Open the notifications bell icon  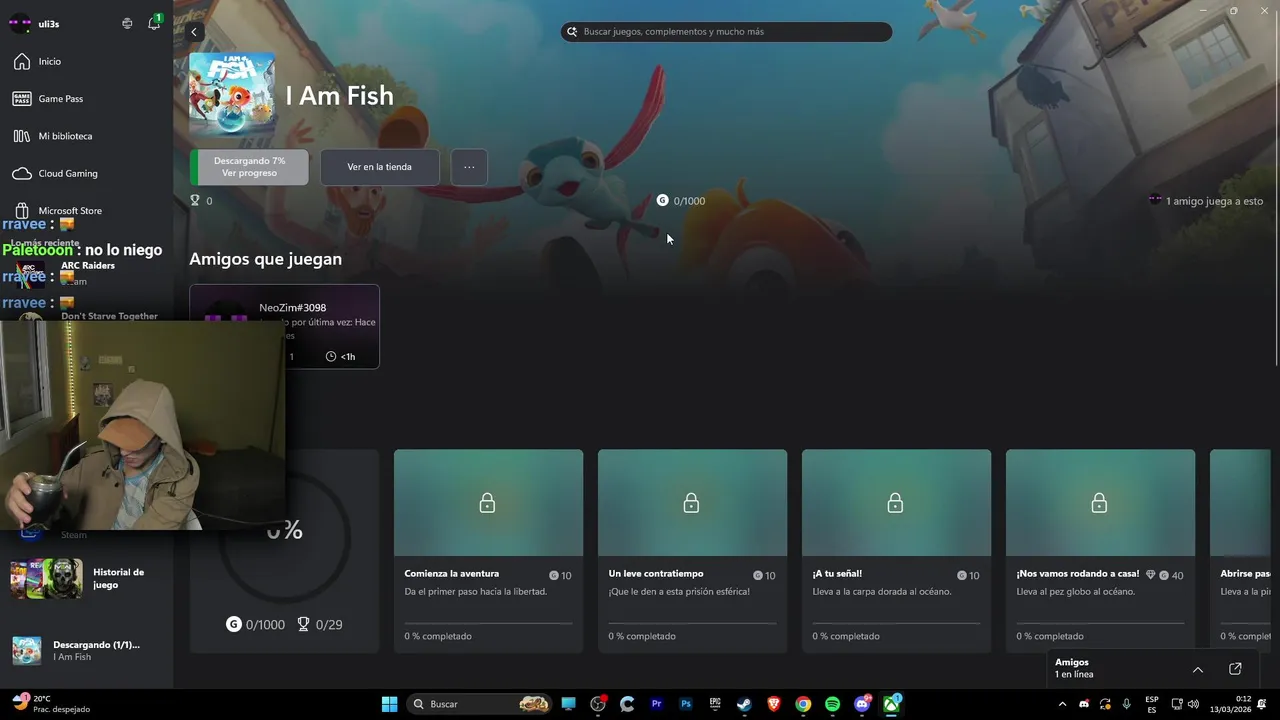pyautogui.click(x=154, y=23)
